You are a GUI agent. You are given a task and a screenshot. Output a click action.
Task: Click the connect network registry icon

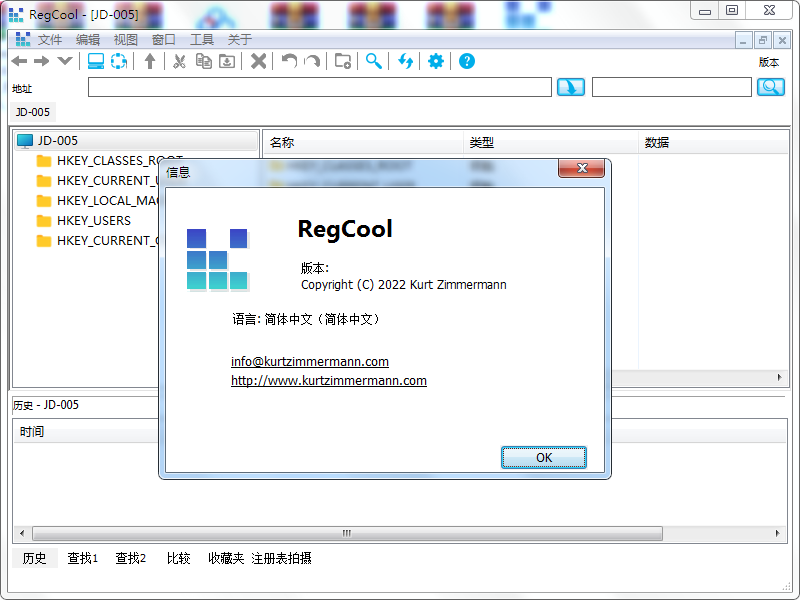[x=119, y=61]
